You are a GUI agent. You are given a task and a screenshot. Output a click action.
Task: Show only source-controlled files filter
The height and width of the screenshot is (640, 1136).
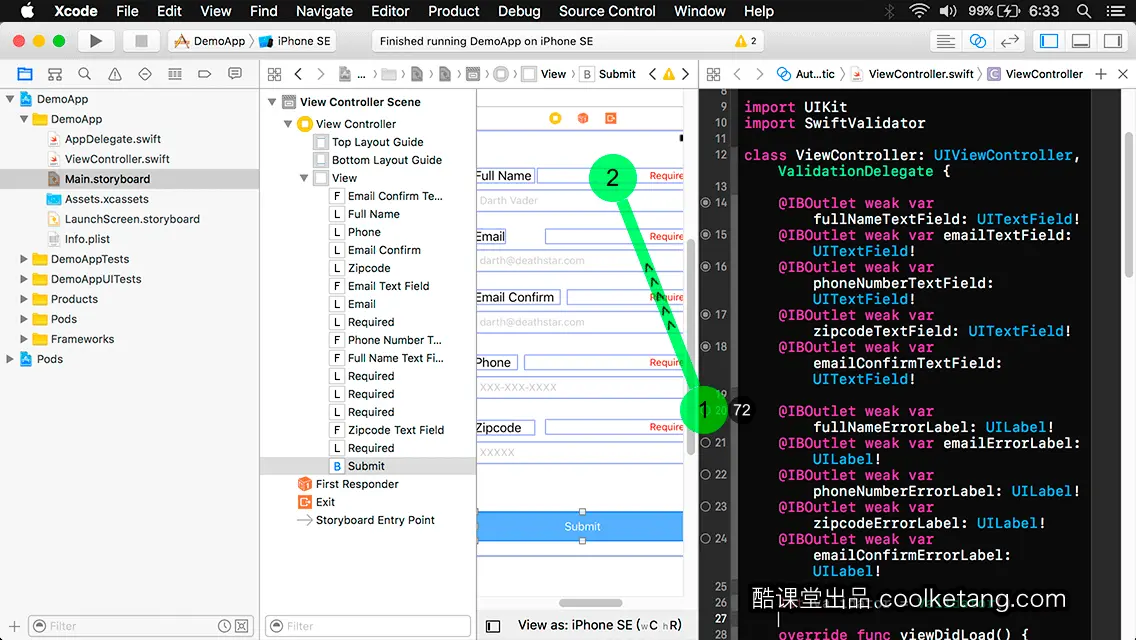pos(242,626)
